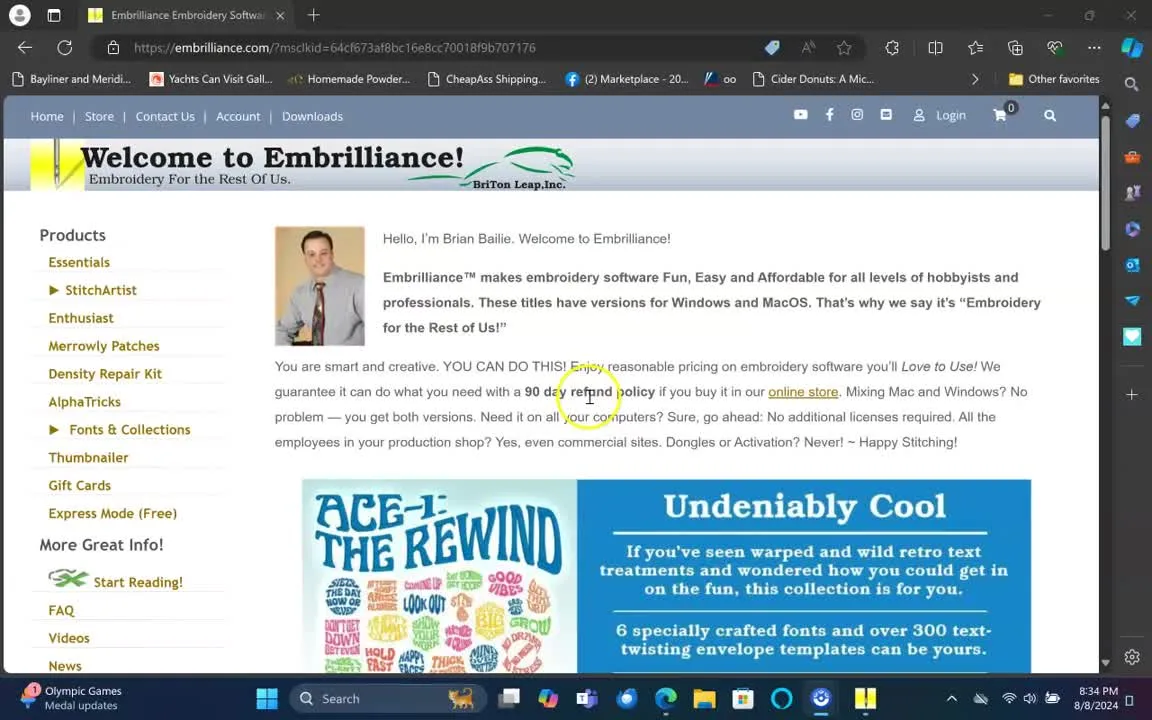Open Microsoft Teams taskbar icon
Image resolution: width=1152 pixels, height=720 pixels.
click(587, 699)
